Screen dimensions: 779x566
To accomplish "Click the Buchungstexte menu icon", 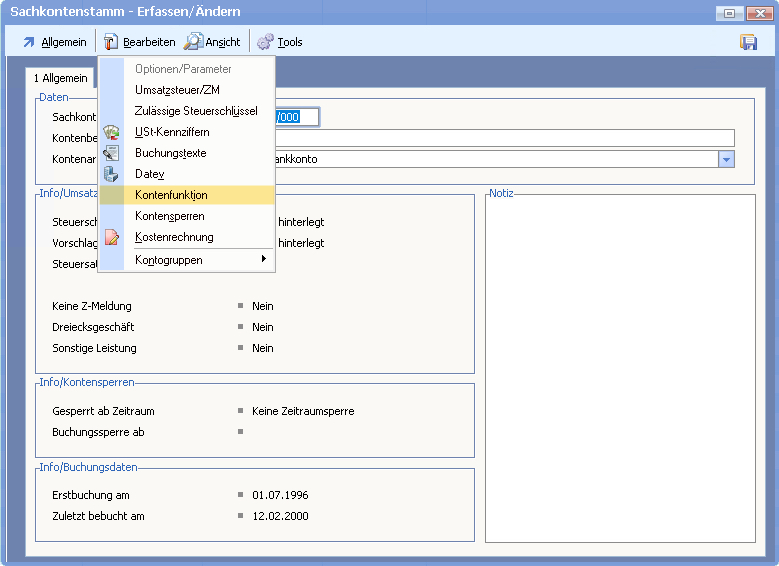I will point(112,153).
